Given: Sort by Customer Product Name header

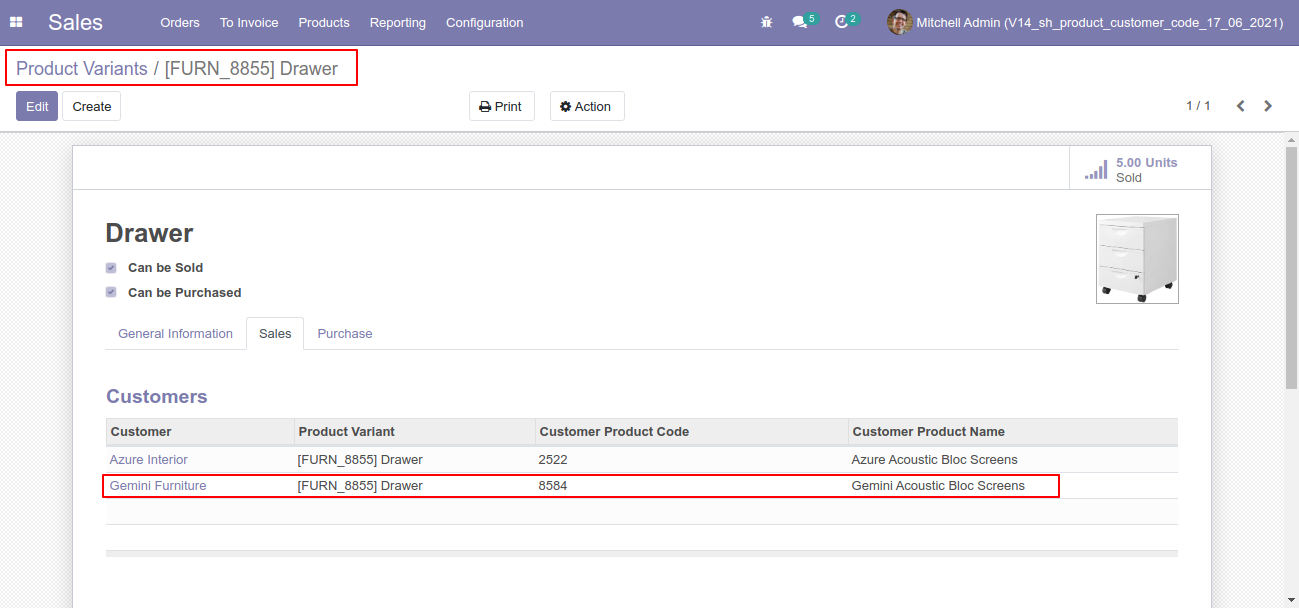Looking at the screenshot, I should tap(1013, 432).
